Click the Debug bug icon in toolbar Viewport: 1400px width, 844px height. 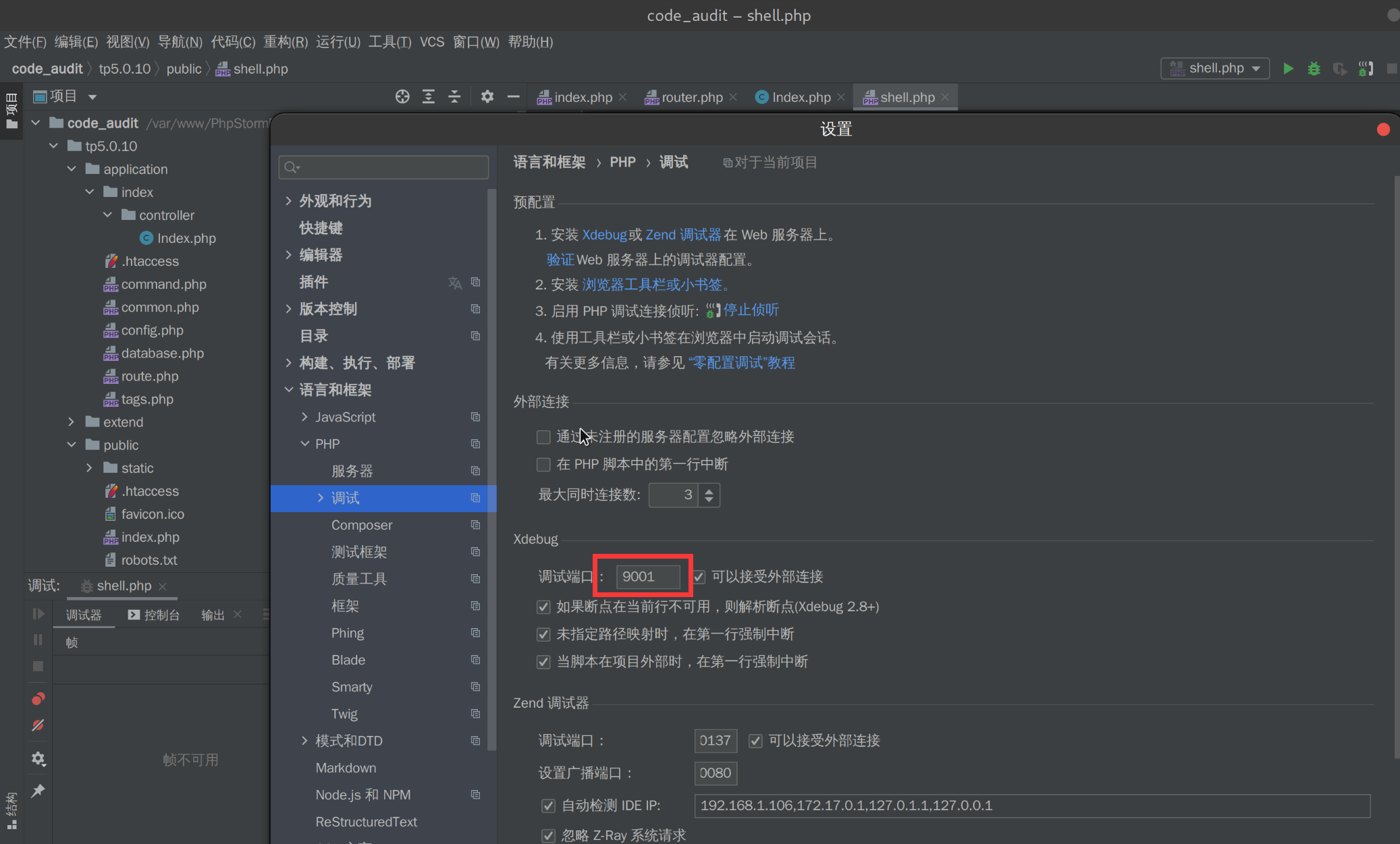(x=1314, y=69)
